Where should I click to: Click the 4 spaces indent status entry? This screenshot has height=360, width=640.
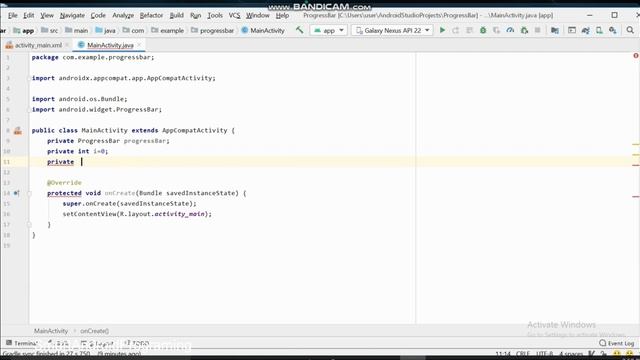click(x=571, y=353)
